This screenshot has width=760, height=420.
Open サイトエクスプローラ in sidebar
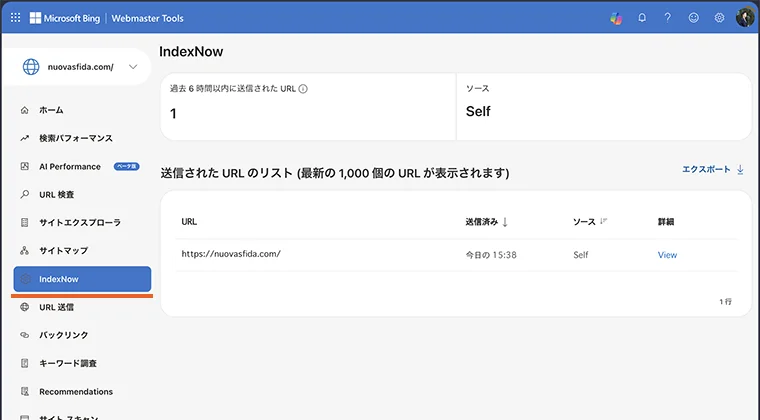click(82, 222)
